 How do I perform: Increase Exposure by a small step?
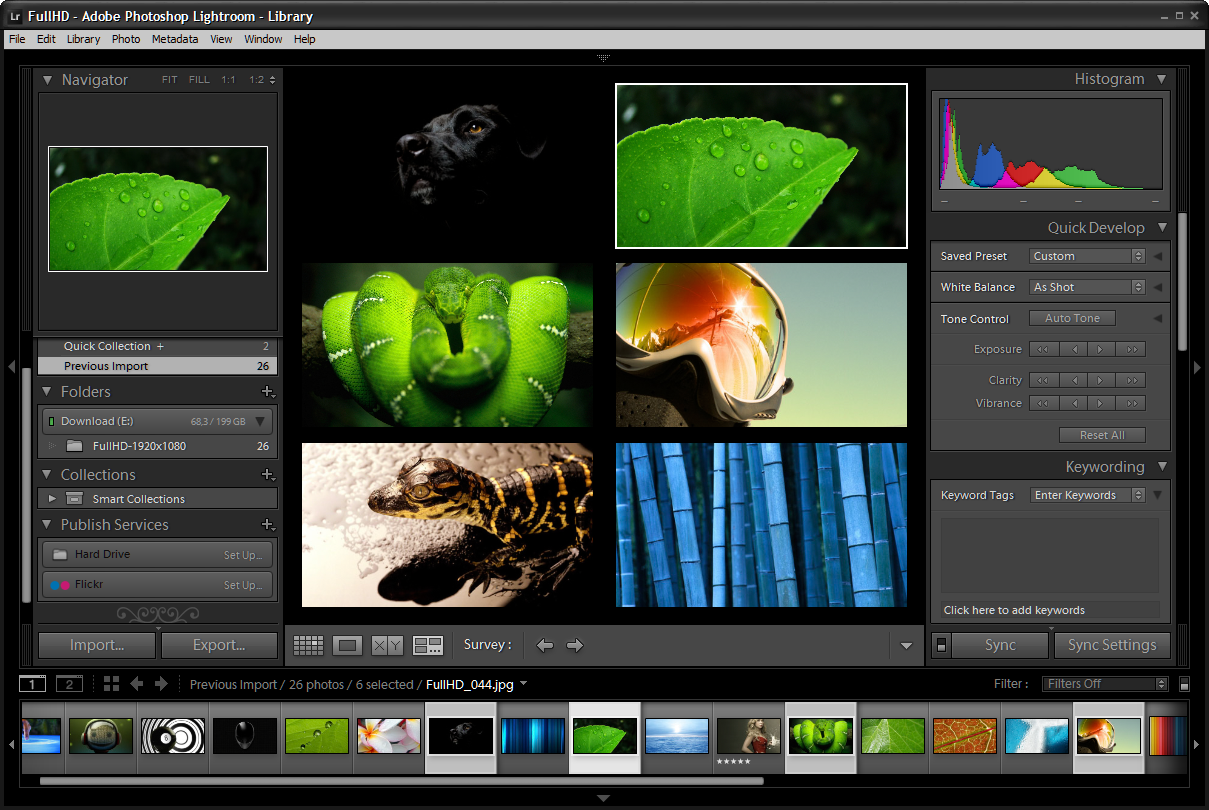(x=1101, y=349)
